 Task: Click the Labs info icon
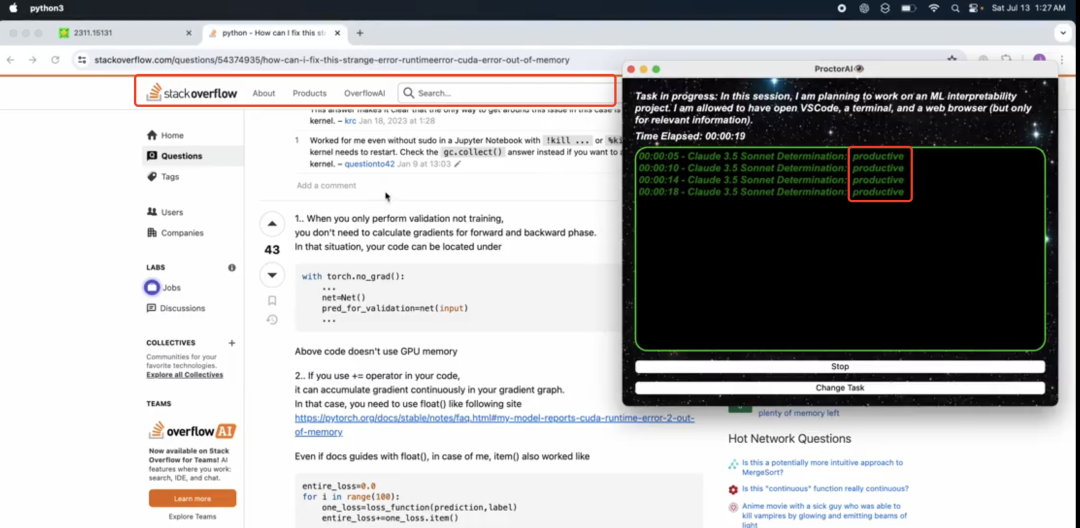tap(231, 267)
